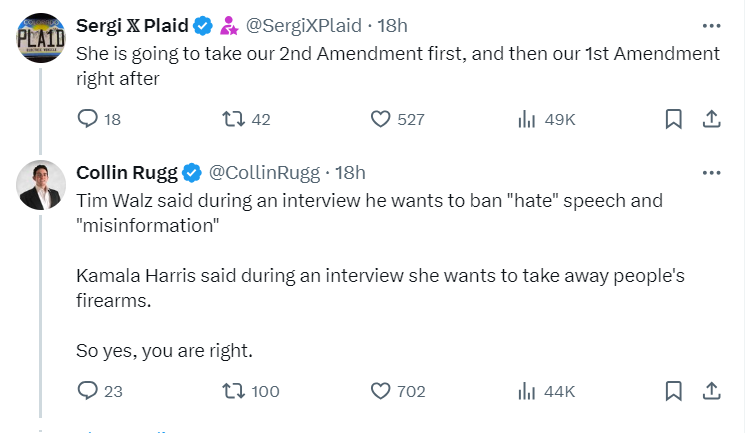The image size is (751, 433).
Task: View analytics for Sergi X Plaid's tweet
Action: (x=527, y=119)
